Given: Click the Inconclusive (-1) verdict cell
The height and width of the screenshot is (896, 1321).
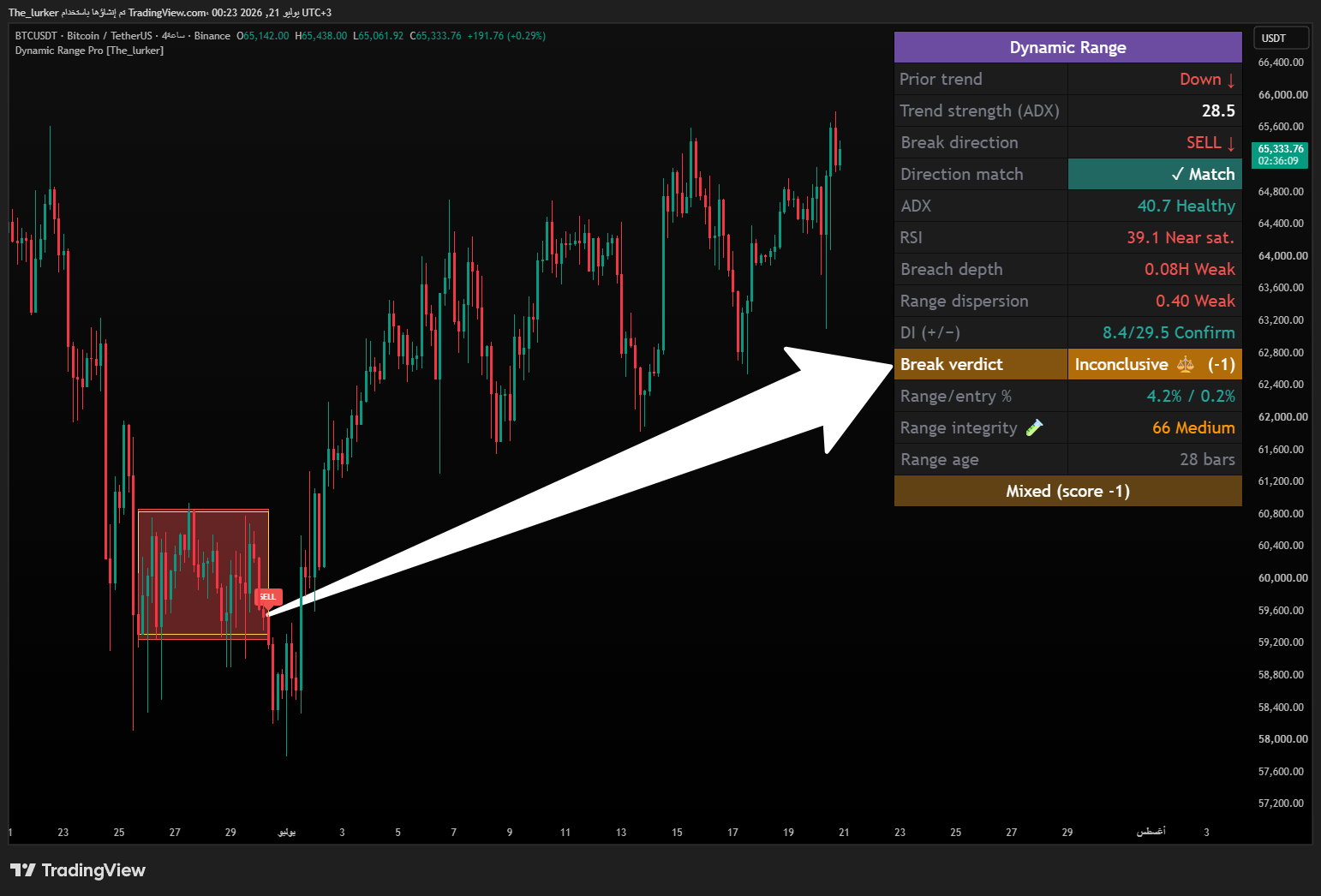Looking at the screenshot, I should pos(1155,364).
